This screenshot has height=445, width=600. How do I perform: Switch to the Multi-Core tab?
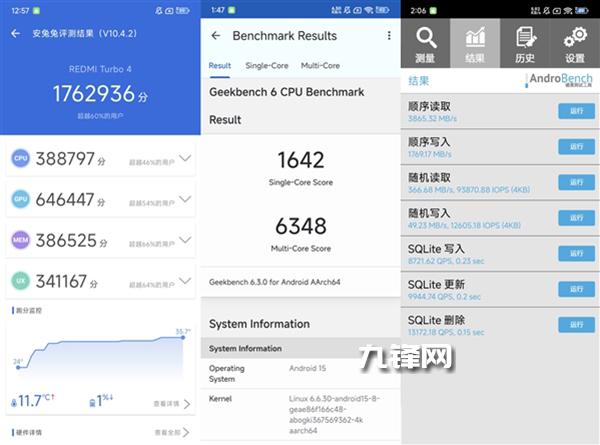(320, 65)
